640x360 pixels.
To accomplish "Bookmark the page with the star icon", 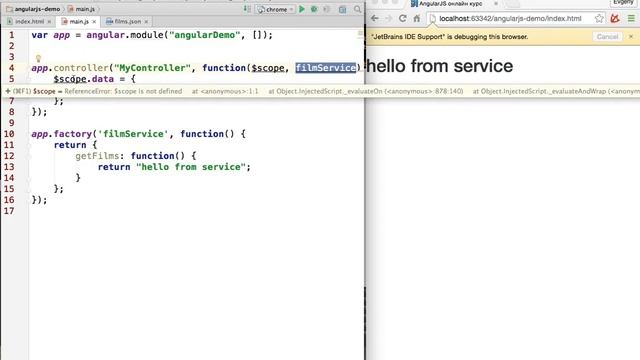I will 599,18.
